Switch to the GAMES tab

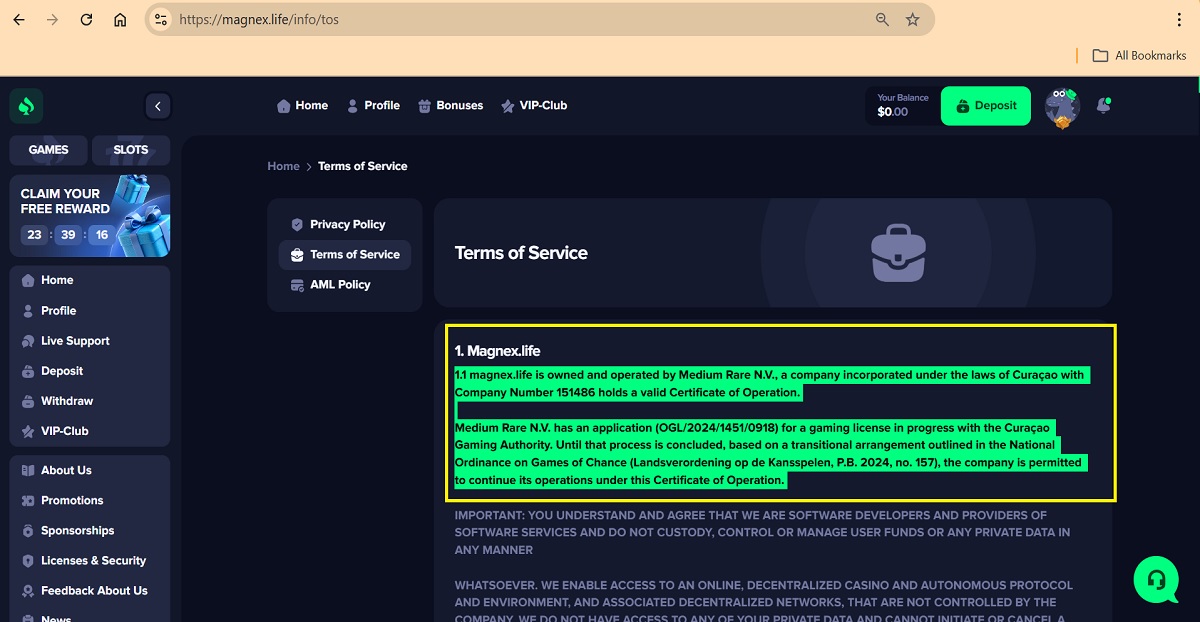coord(48,150)
